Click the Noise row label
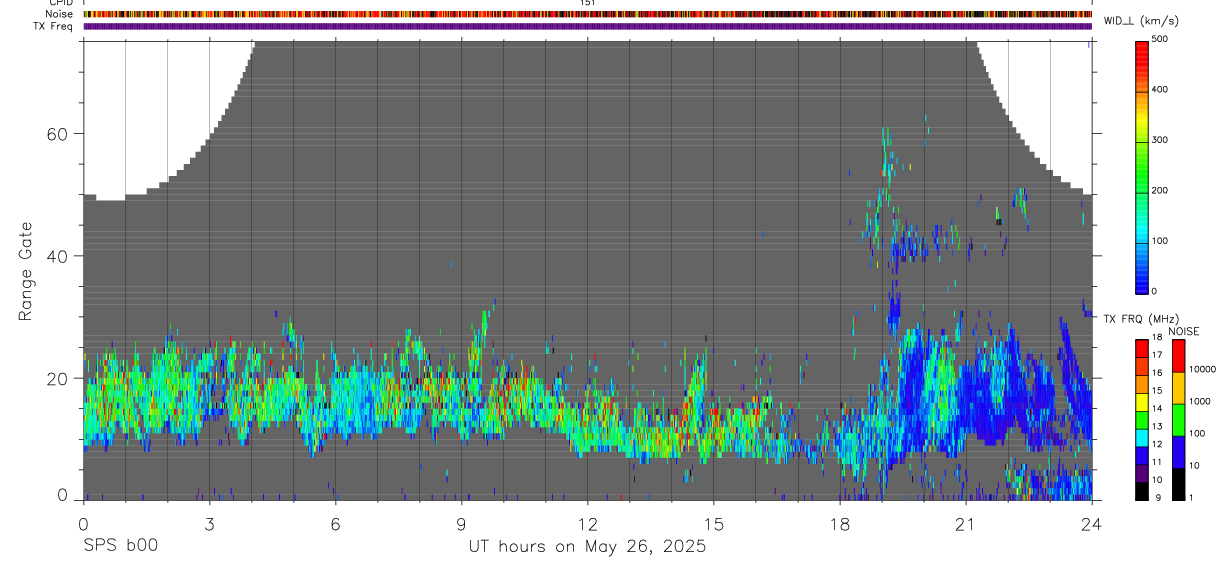1228x567 pixels. [59, 14]
